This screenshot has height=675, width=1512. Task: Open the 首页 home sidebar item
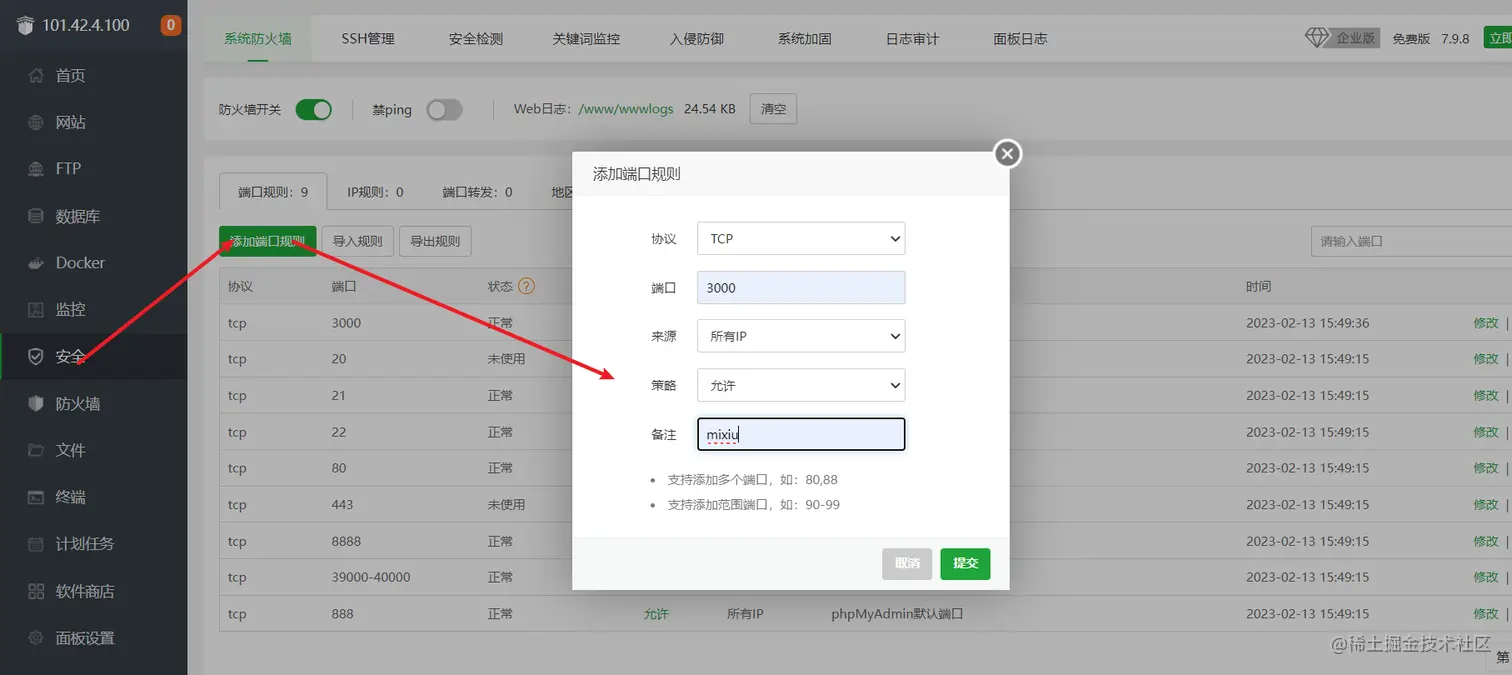coord(93,76)
